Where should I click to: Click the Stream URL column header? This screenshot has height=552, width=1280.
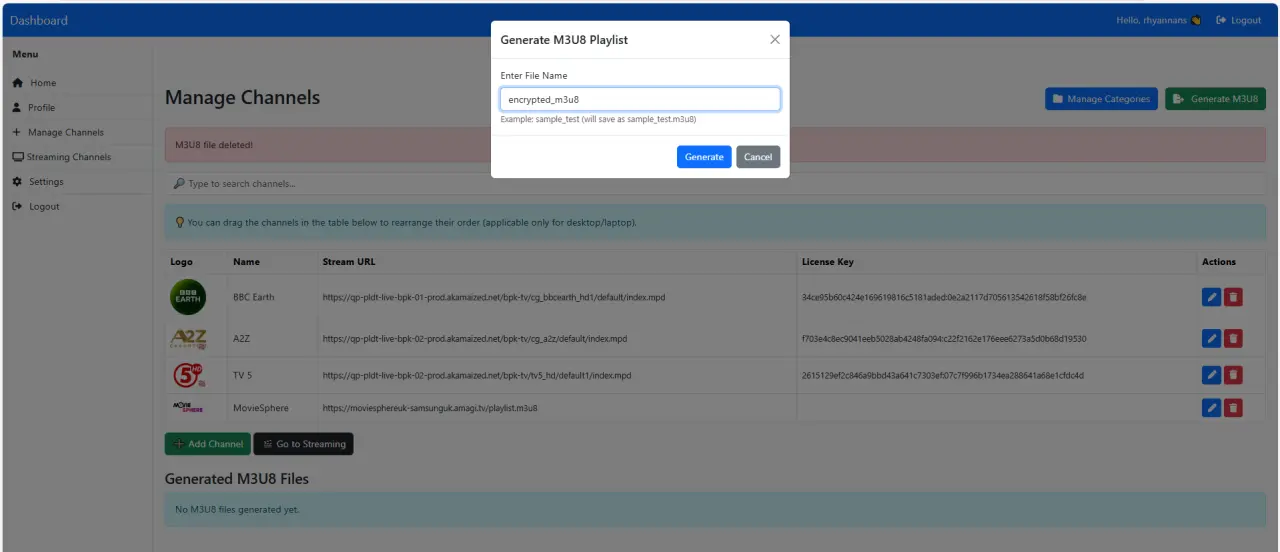click(x=349, y=262)
